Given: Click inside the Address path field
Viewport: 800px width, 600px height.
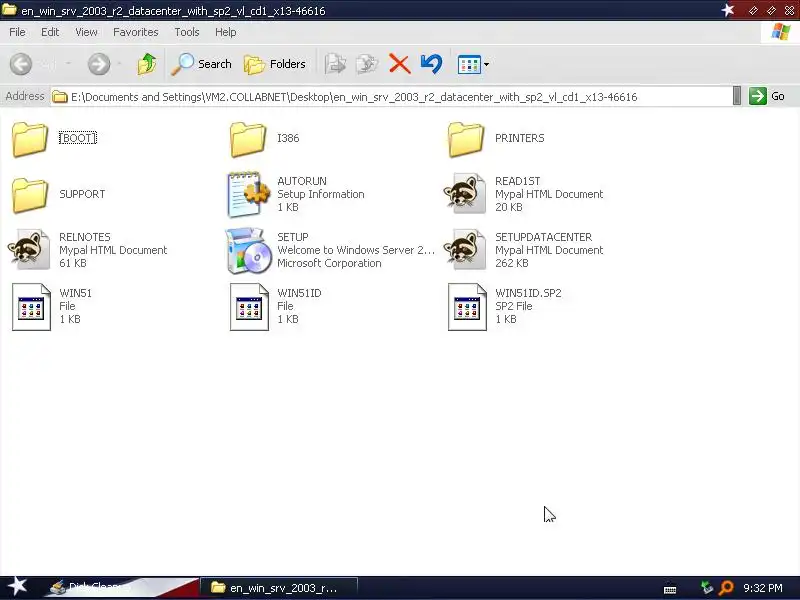Looking at the screenshot, I should (x=391, y=96).
